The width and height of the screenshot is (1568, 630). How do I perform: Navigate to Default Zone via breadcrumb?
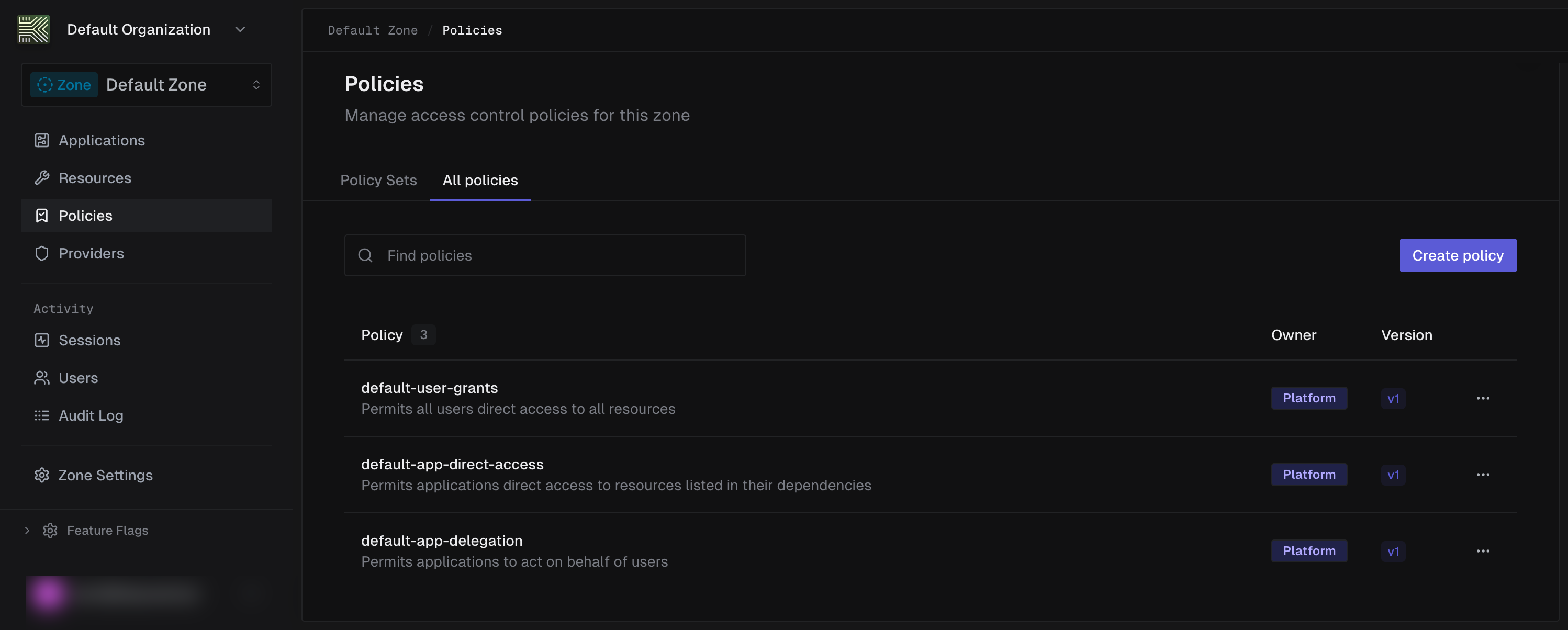[372, 30]
